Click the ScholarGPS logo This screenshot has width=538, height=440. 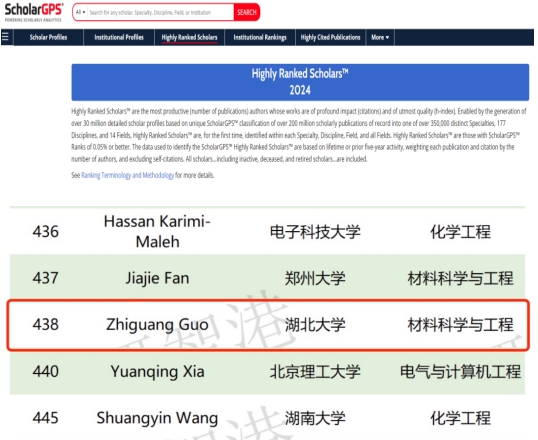[x=34, y=12]
